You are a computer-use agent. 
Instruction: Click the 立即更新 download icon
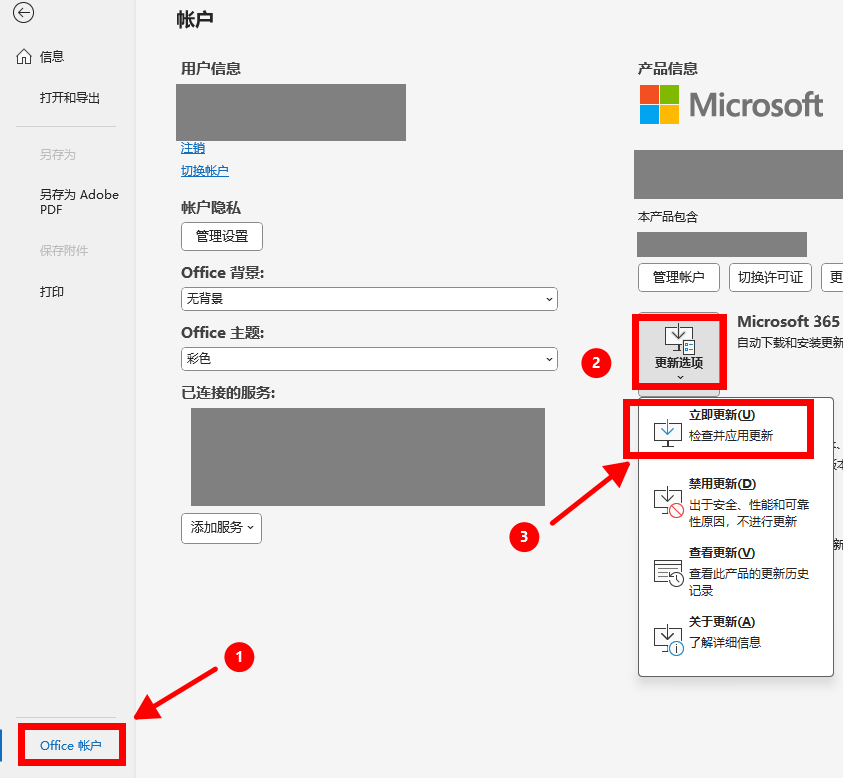pyautogui.click(x=667, y=430)
